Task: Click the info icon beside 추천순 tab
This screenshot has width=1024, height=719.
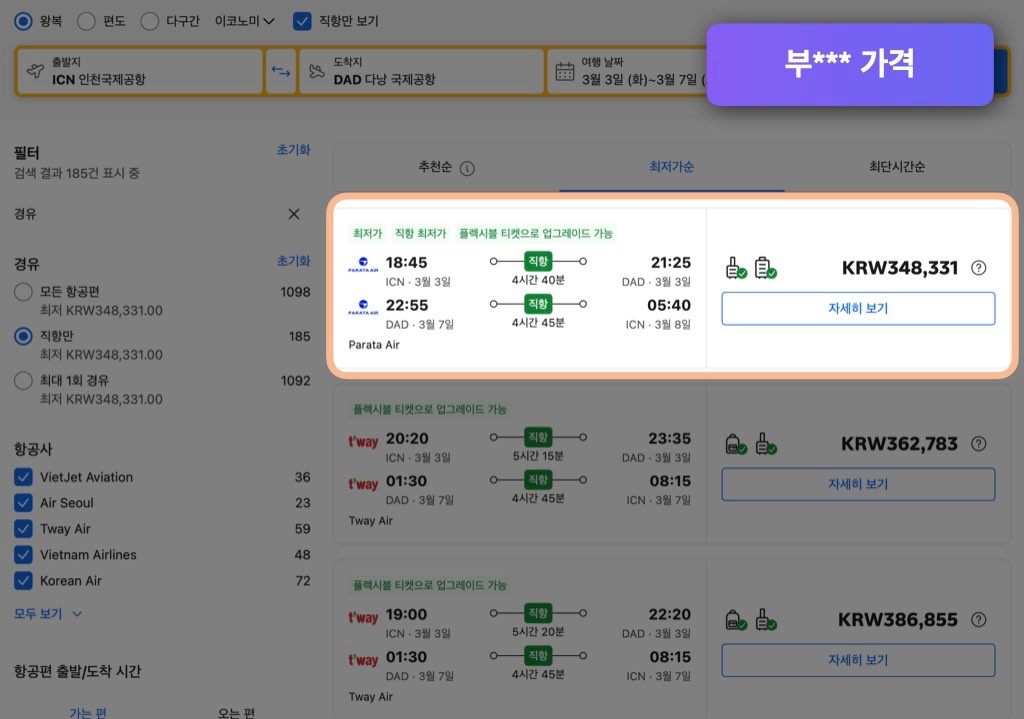Action: [x=466, y=168]
